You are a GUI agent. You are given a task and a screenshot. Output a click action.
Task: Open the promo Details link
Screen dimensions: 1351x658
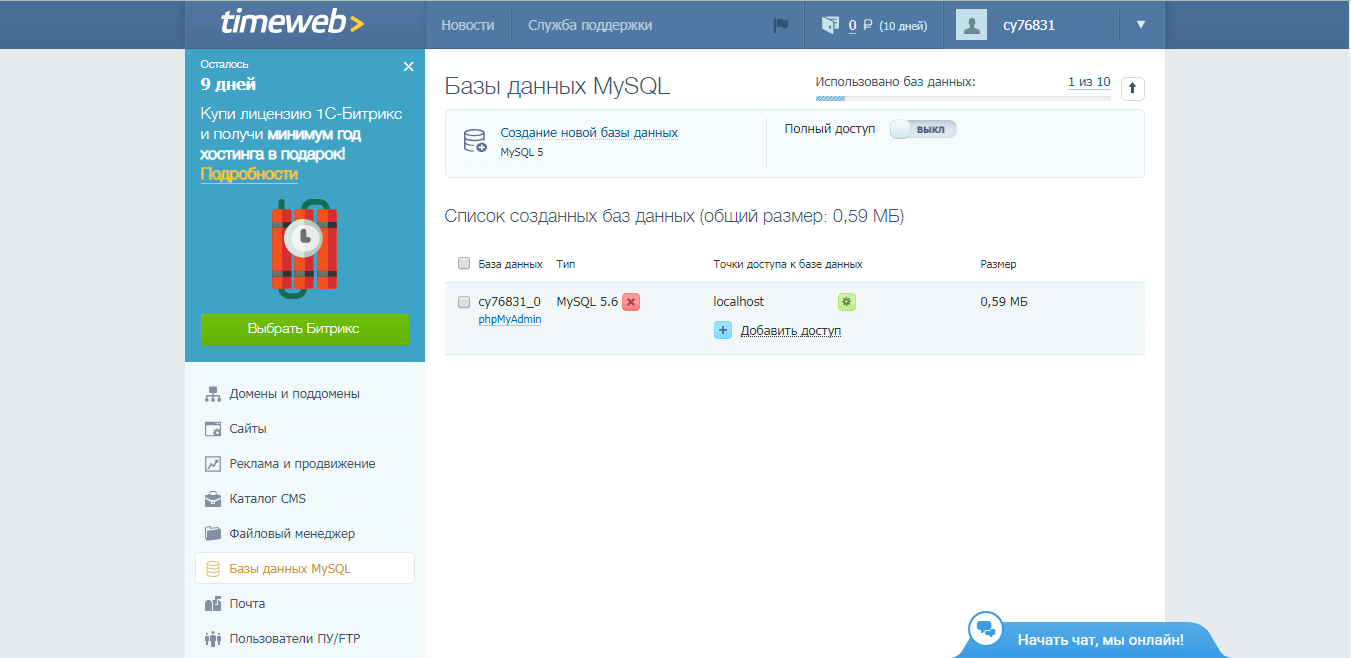pos(249,174)
